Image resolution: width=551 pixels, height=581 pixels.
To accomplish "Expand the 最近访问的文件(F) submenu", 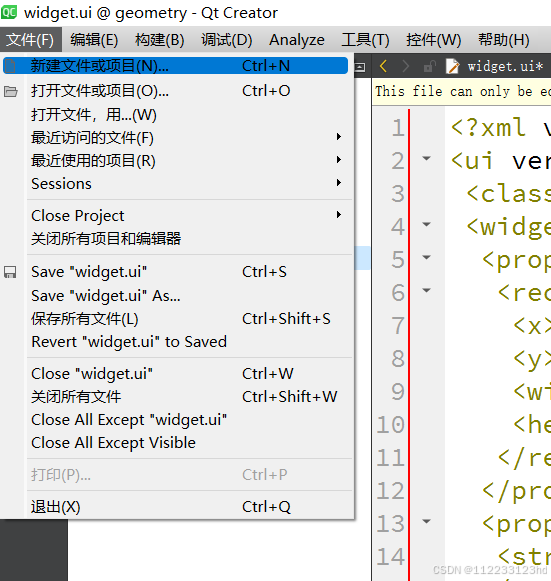I will pyautogui.click(x=175, y=138).
